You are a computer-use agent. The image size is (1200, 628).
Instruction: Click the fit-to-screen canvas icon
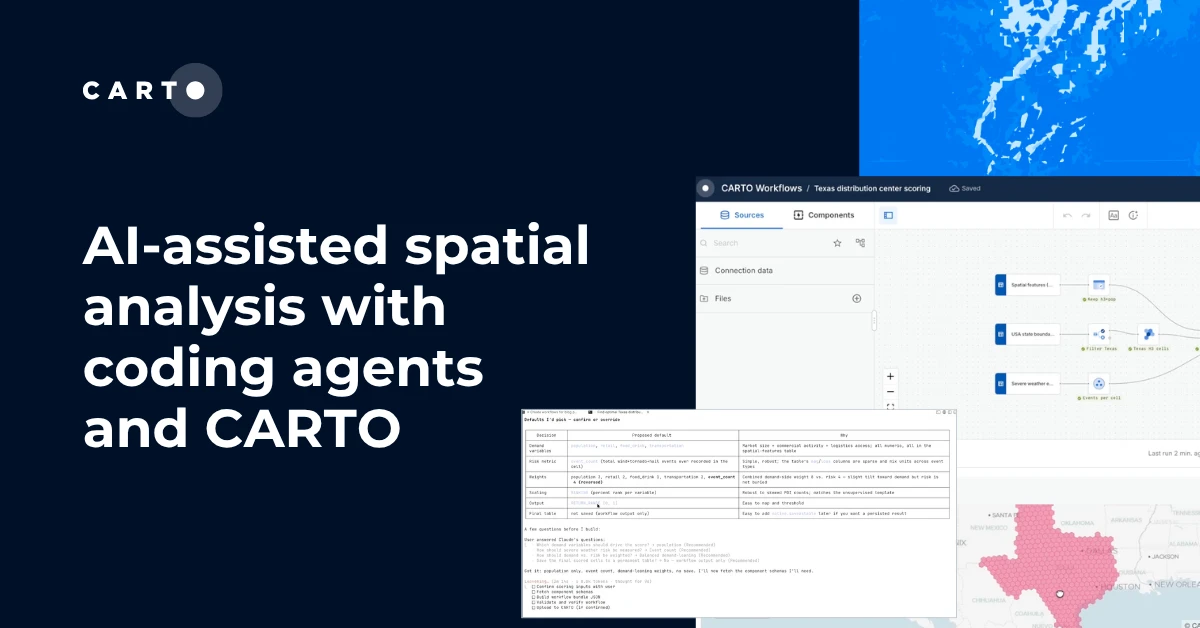click(x=890, y=406)
